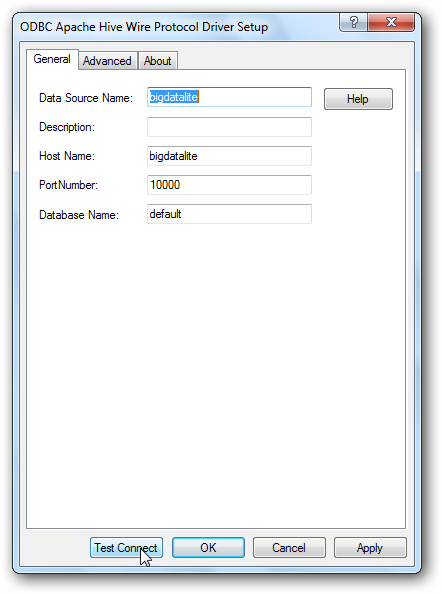Screen dimensions: 442x594
Task: Click into the Description field
Action: 229,127
